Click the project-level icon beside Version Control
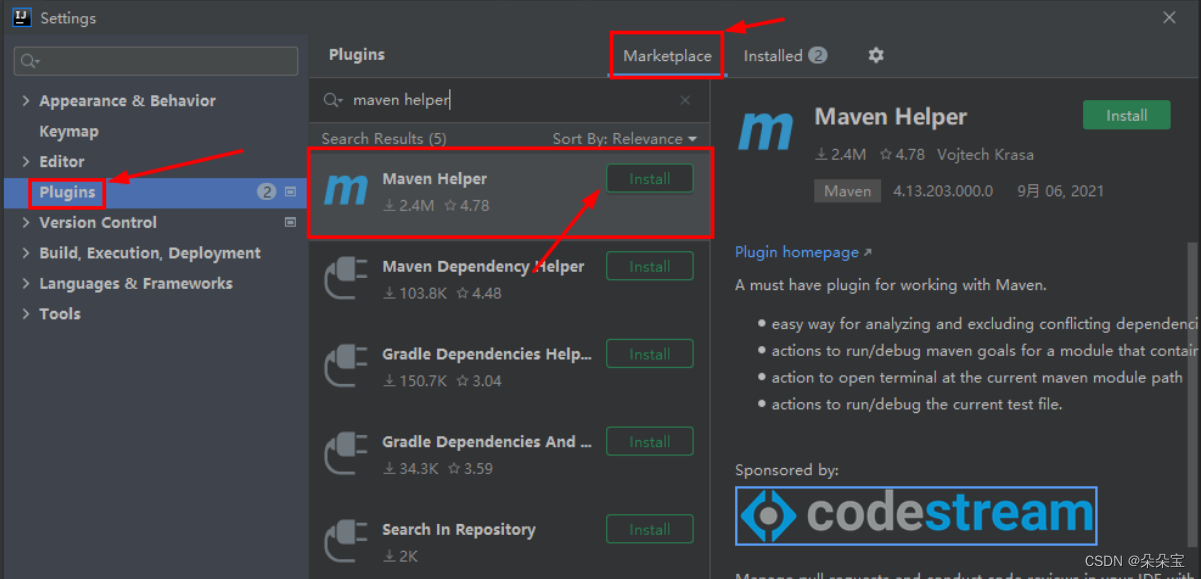 (291, 222)
